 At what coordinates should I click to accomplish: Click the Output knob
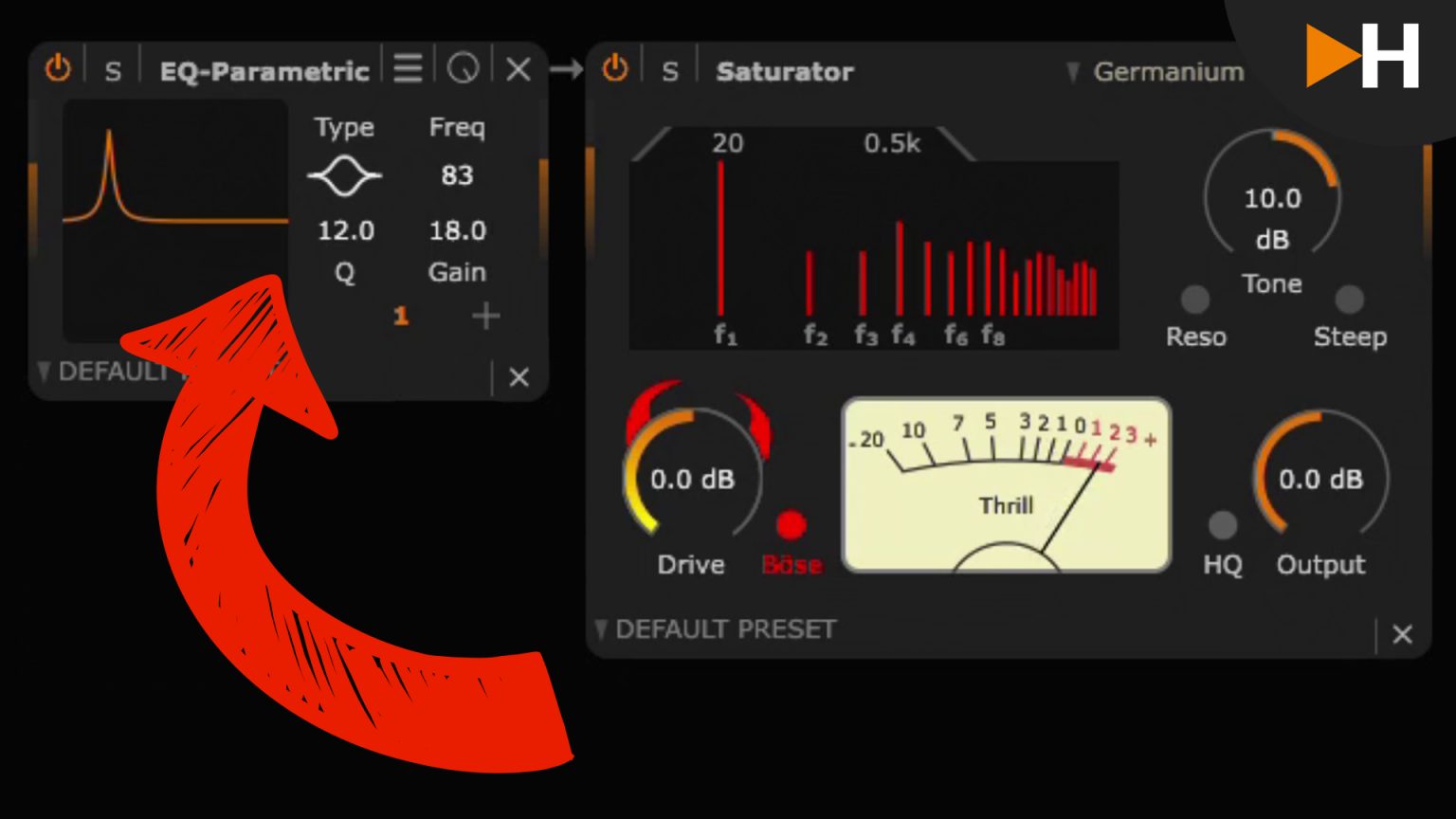pyautogui.click(x=1320, y=480)
